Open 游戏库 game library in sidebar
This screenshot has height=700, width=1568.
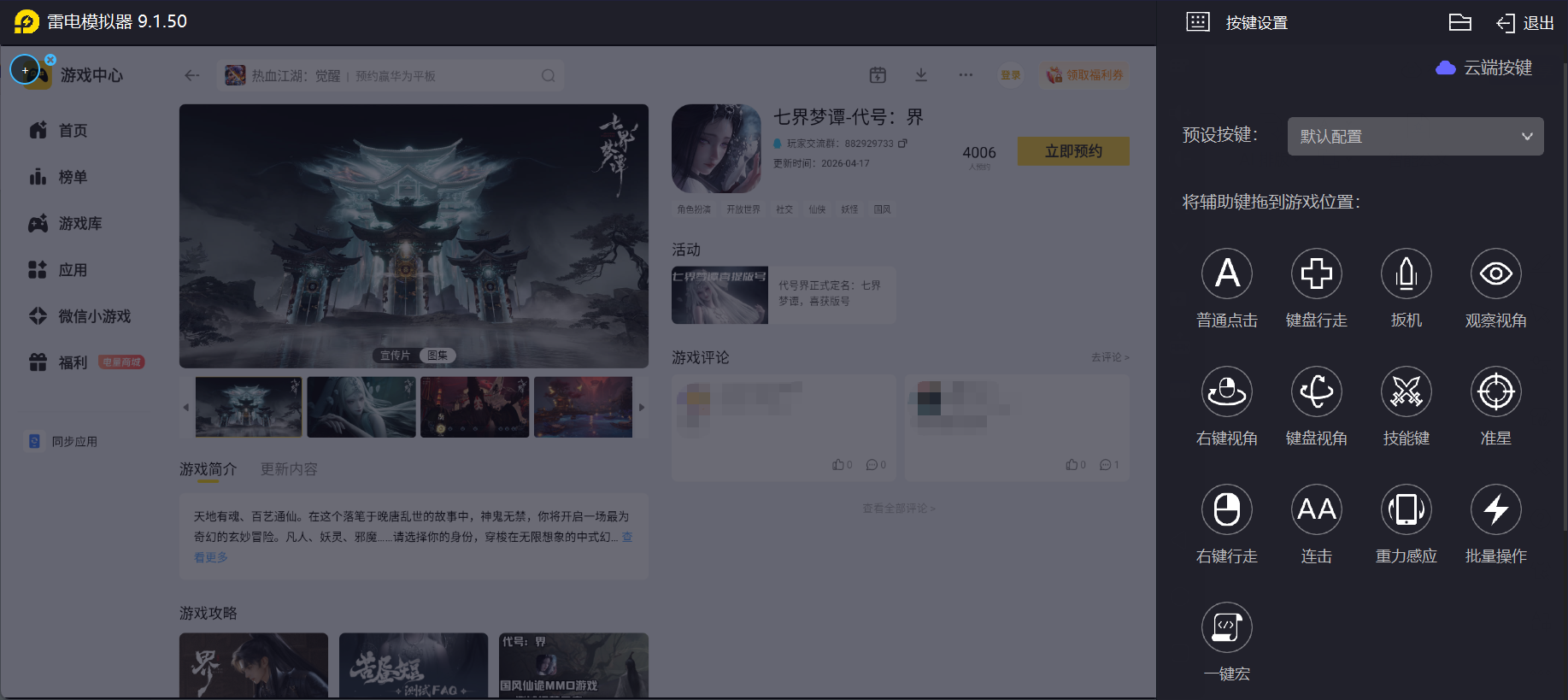tap(65, 224)
